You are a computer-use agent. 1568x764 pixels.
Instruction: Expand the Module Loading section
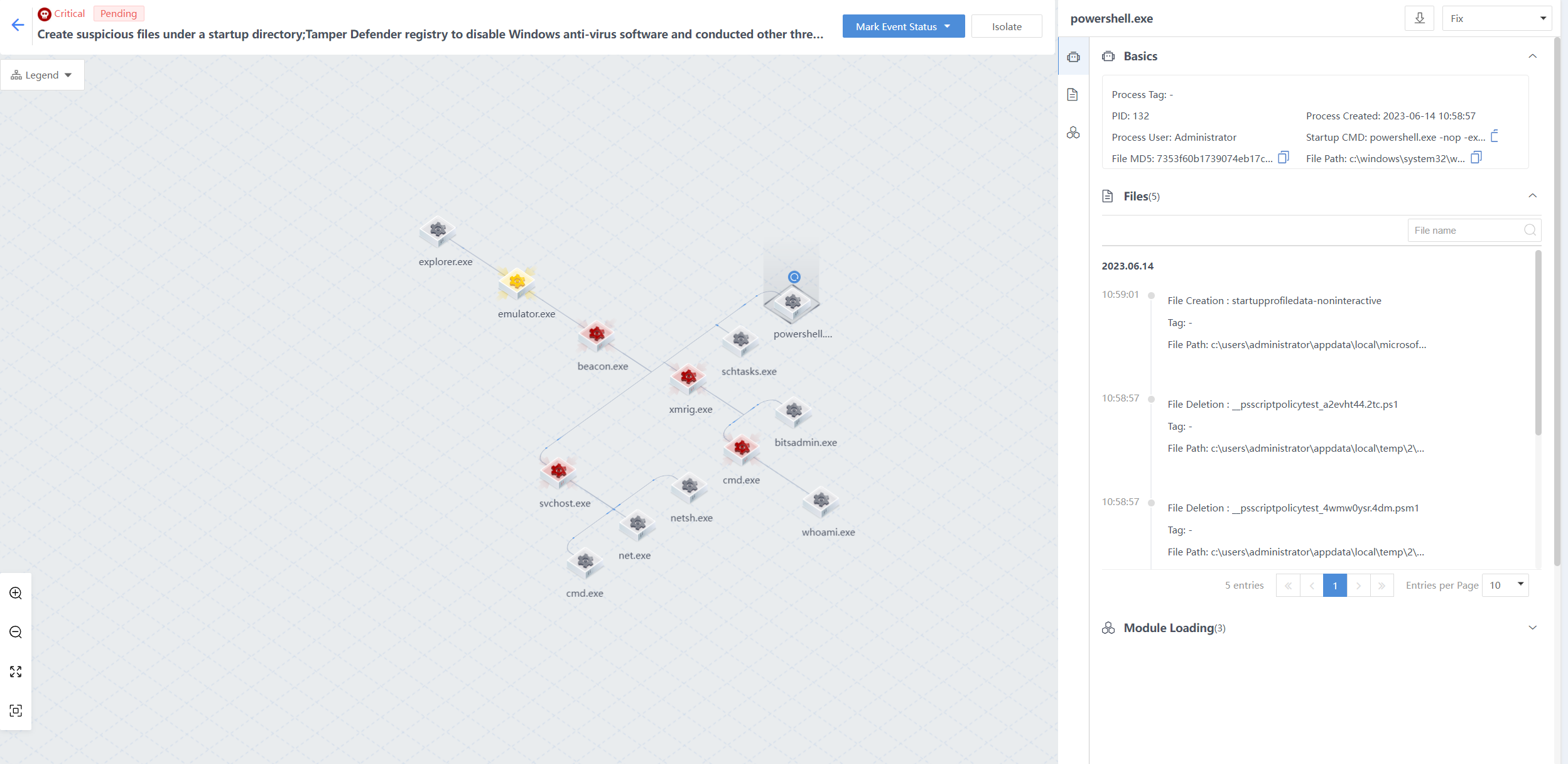pos(1532,628)
